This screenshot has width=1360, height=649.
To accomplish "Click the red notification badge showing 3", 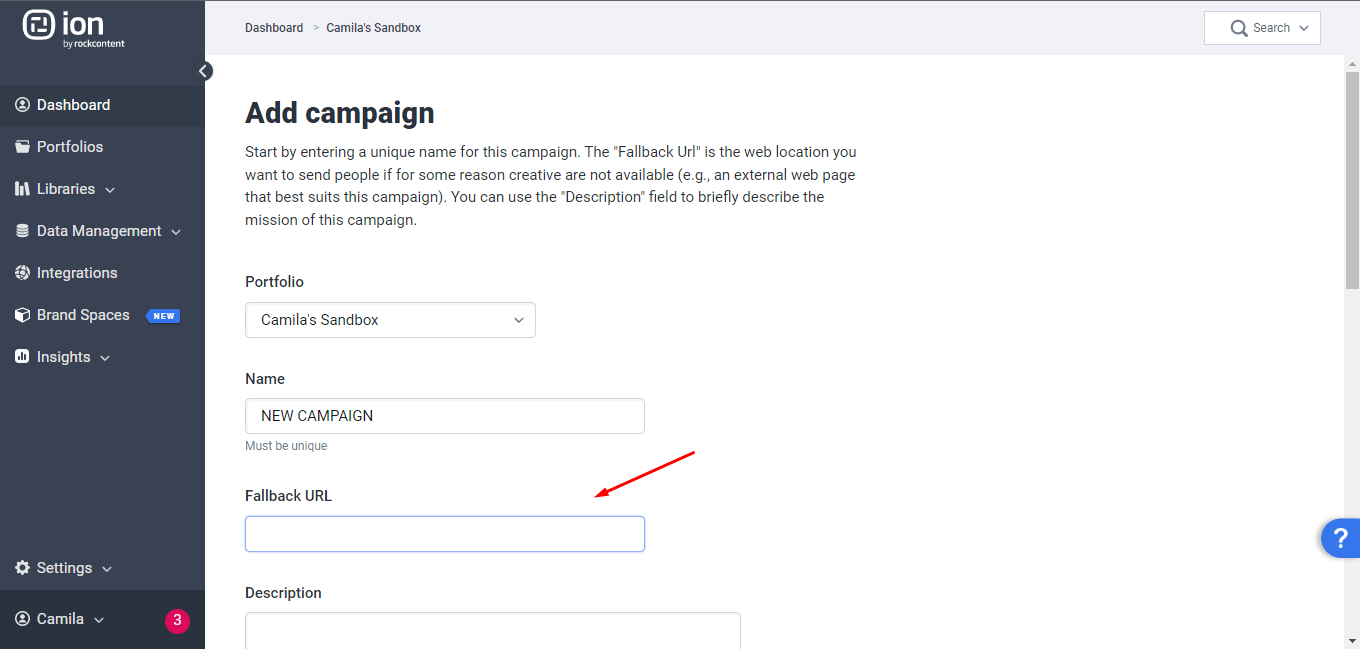I will coord(177,621).
